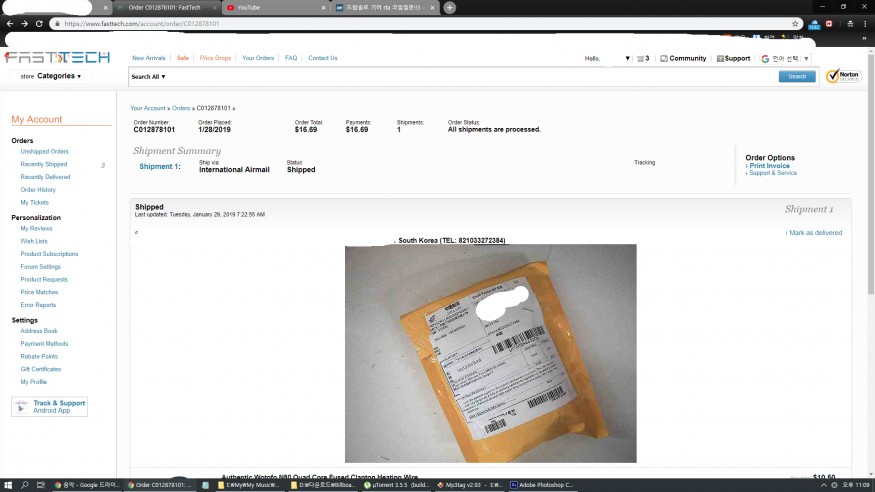Show hidden system tray icons
875x492 pixels.
pyautogui.click(x=823, y=485)
